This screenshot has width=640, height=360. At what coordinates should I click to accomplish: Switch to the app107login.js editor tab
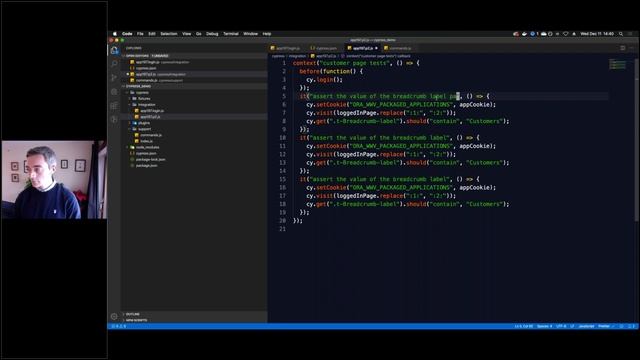click(287, 48)
